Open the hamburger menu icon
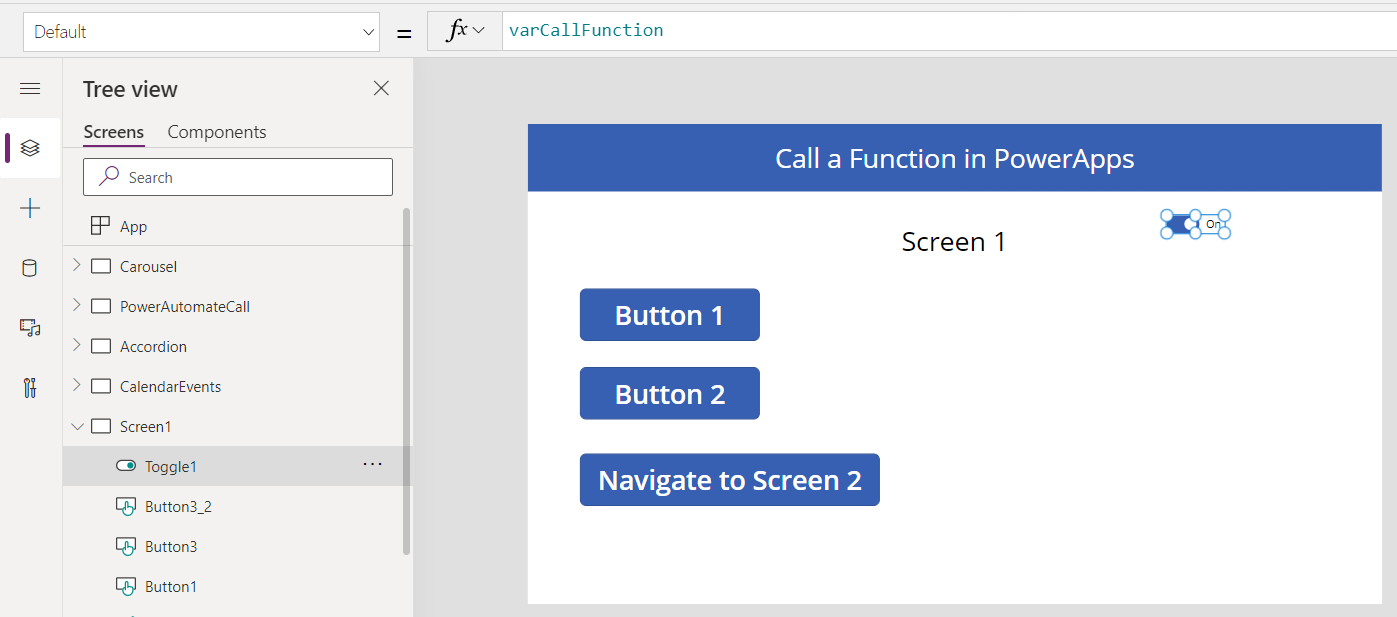 [30, 89]
